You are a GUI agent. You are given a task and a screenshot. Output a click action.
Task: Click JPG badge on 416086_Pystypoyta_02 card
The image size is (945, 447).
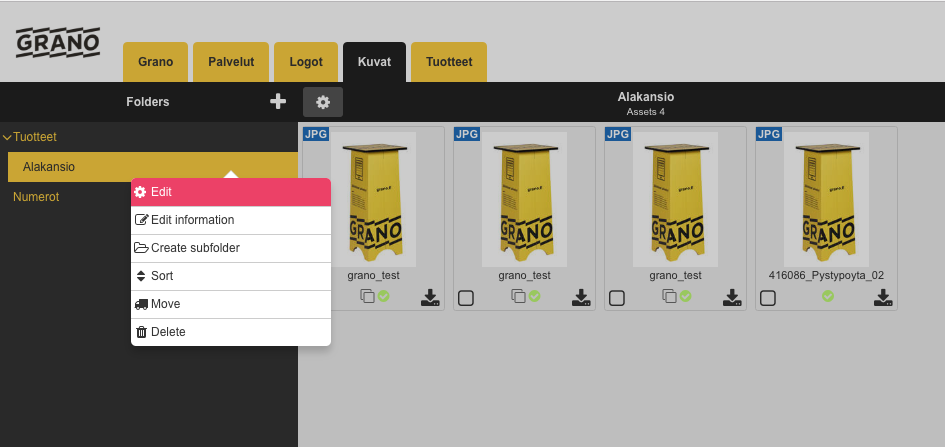769,134
